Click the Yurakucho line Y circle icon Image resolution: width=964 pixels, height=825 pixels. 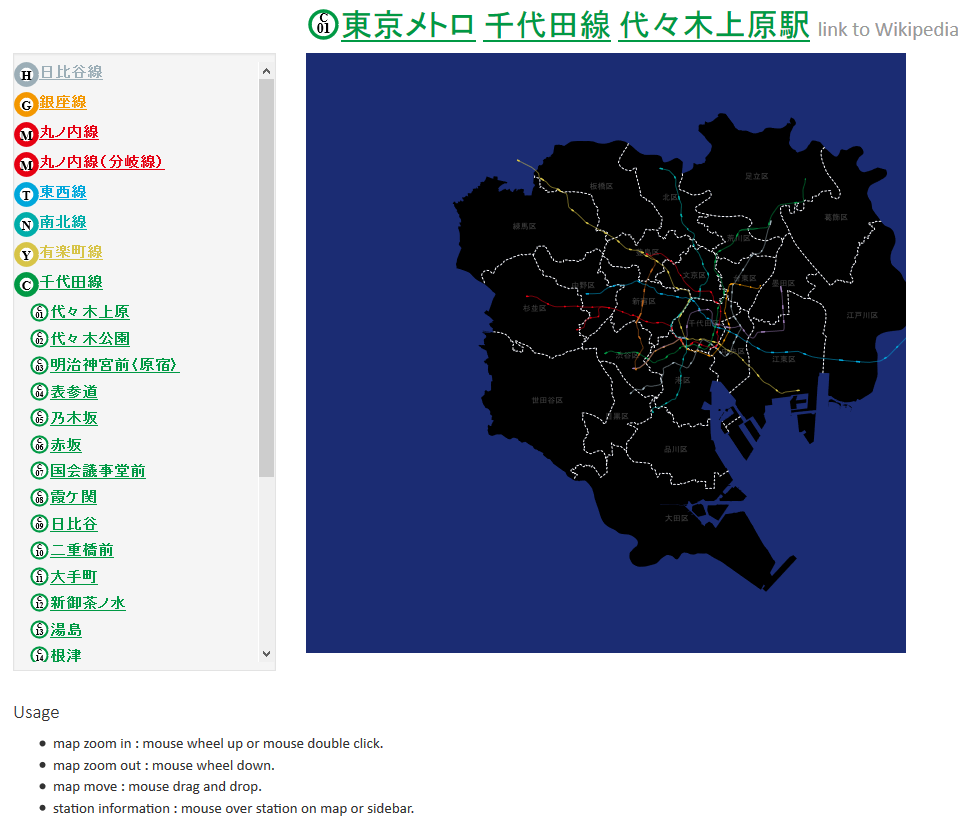point(26,254)
